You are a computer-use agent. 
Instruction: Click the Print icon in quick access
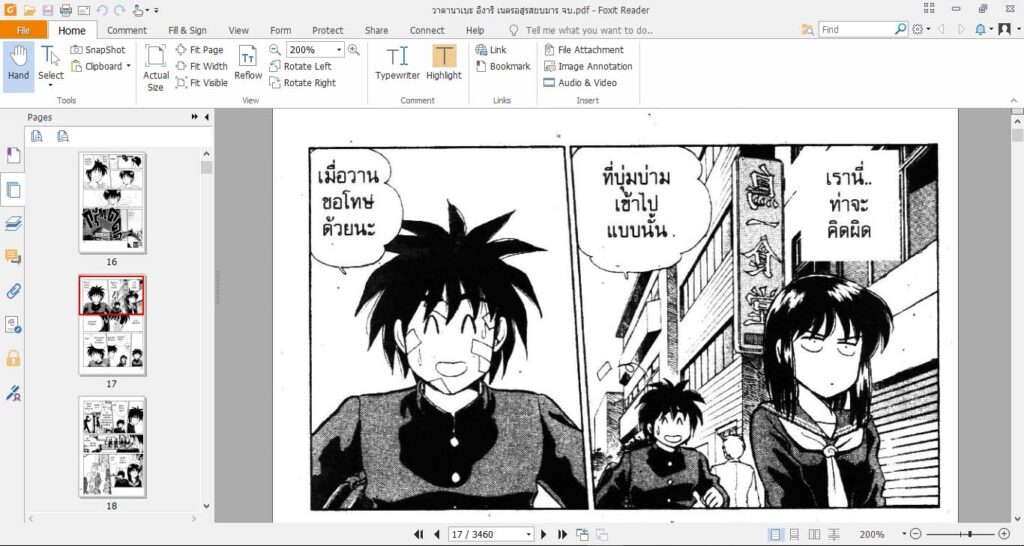coord(66,10)
